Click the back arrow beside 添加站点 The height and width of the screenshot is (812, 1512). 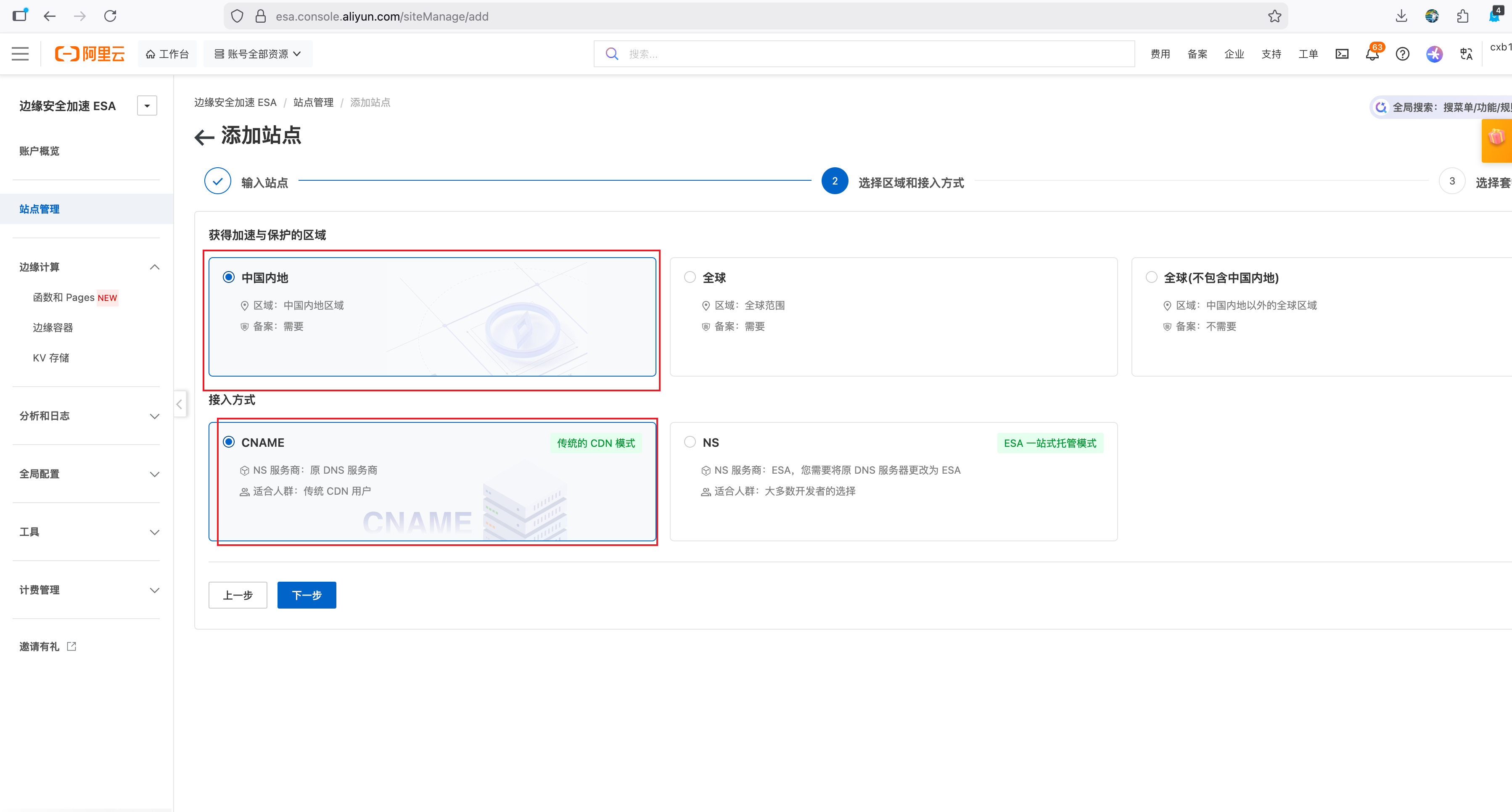pos(204,137)
